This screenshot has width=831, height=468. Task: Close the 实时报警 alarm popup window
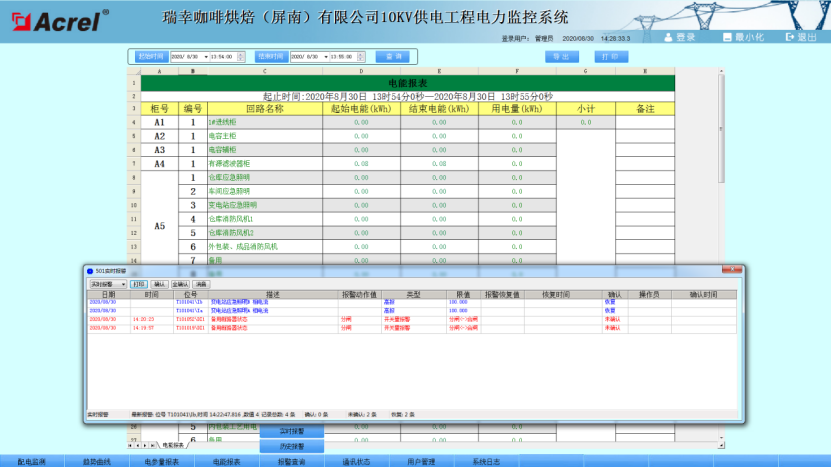(732, 271)
